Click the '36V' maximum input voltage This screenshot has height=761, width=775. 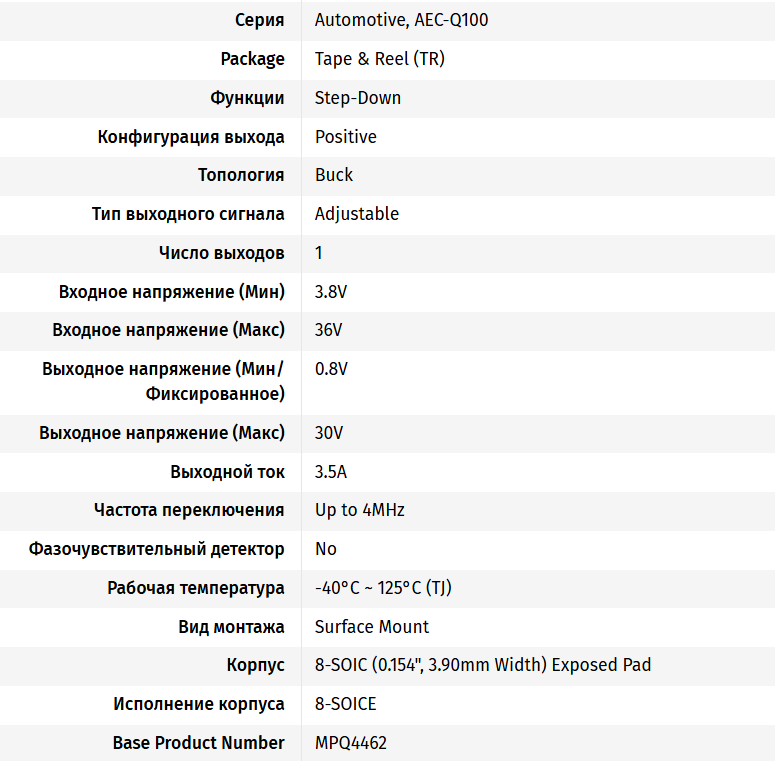pyautogui.click(x=328, y=330)
